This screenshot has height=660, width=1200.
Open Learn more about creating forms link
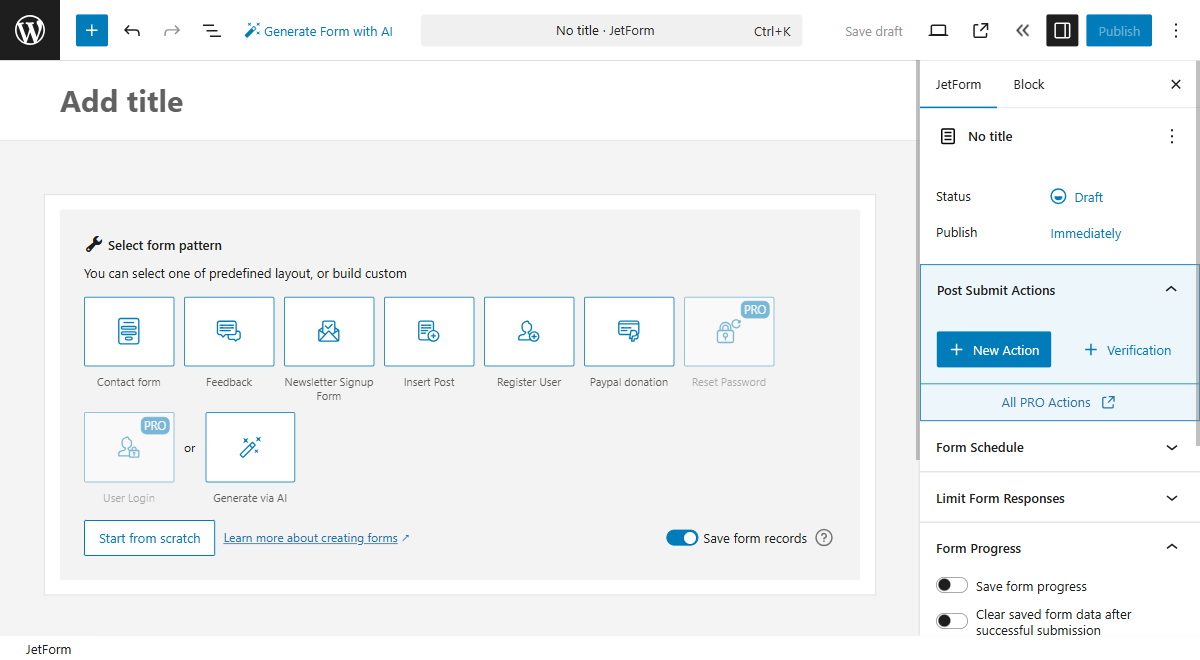pos(316,538)
